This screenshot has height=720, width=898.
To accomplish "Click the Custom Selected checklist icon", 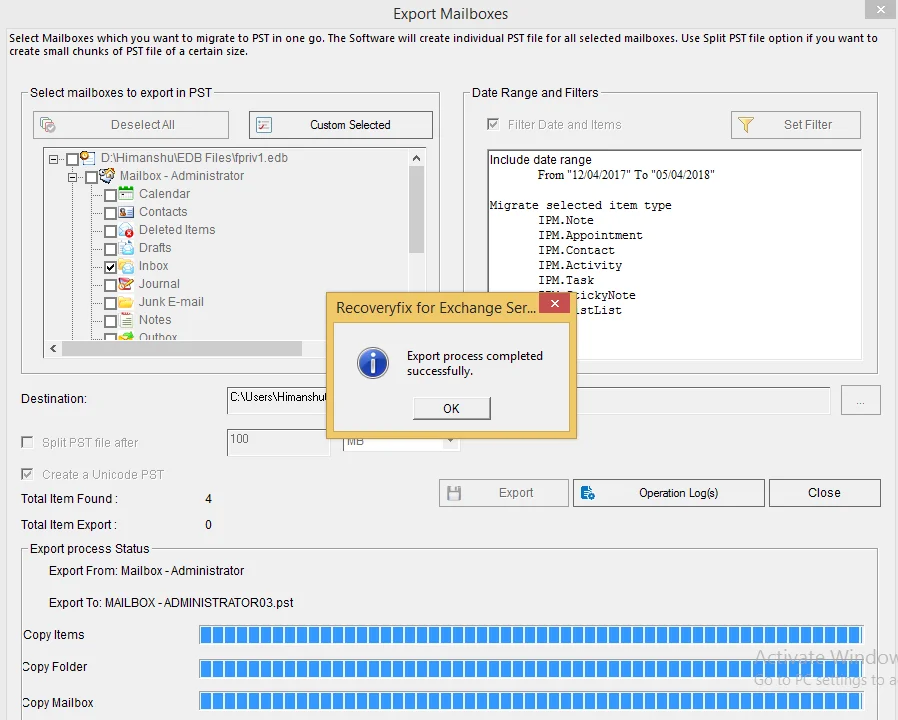I will tap(264, 124).
